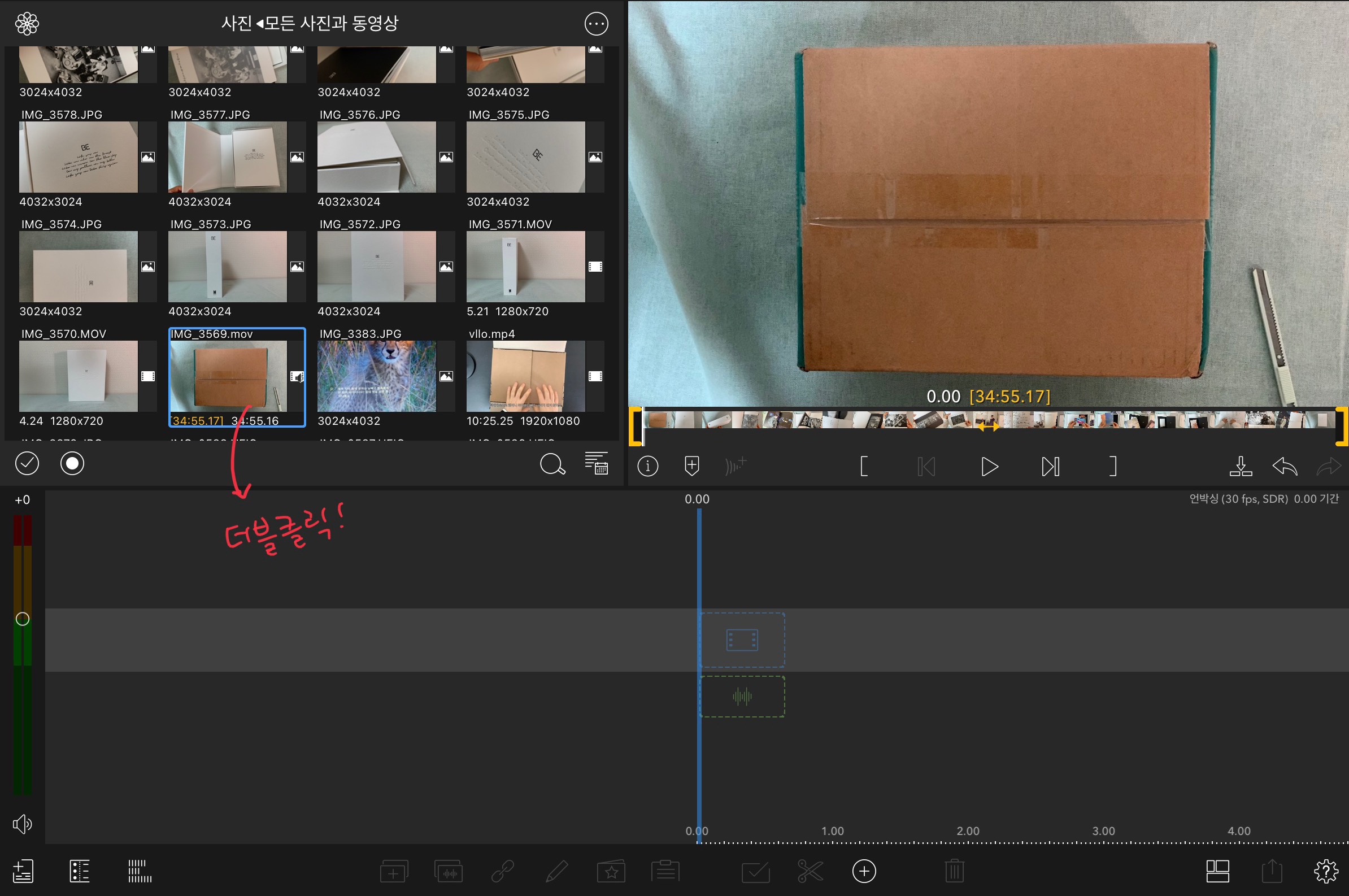This screenshot has height=896, width=1349.
Task: Open source picker flower Photos icon
Action: 27,24
